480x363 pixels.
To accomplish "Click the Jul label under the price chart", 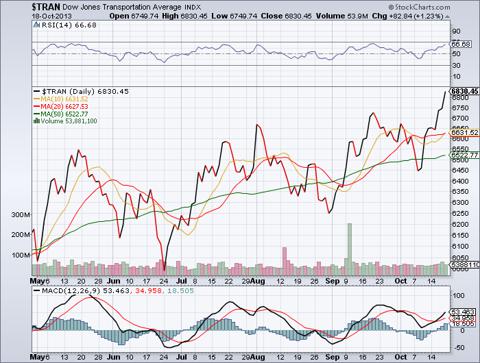I will pyautogui.click(x=182, y=281).
